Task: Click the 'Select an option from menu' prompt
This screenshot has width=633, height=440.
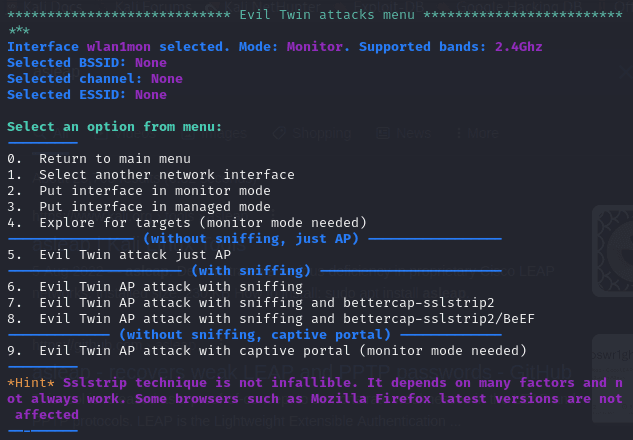Action: (x=115, y=127)
